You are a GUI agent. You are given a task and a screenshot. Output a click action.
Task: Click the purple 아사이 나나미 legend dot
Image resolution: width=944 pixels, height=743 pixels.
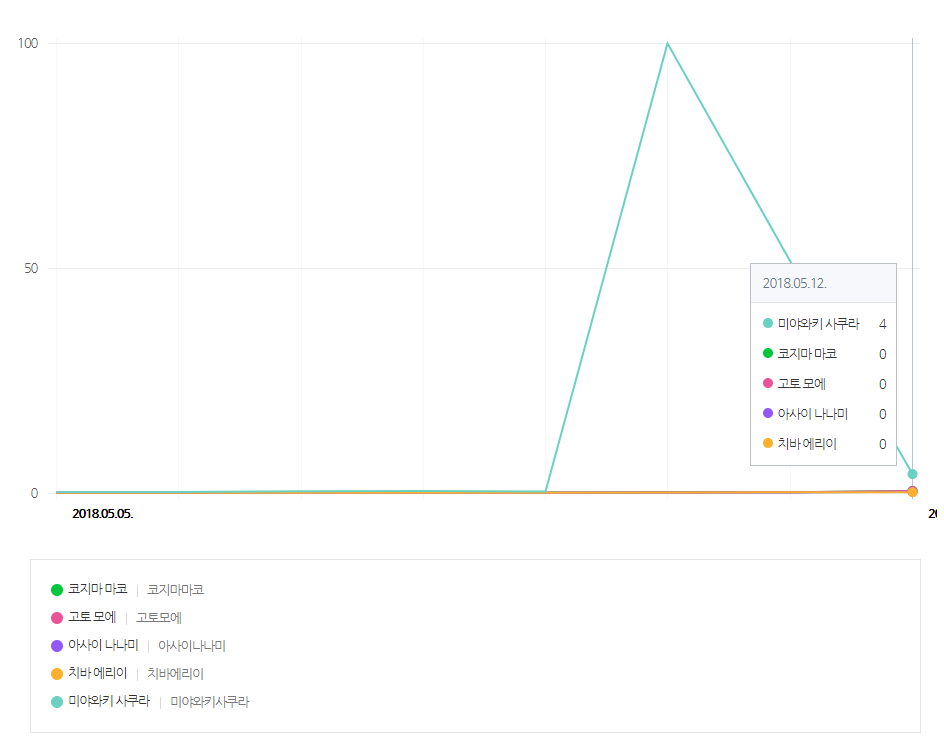coord(57,646)
